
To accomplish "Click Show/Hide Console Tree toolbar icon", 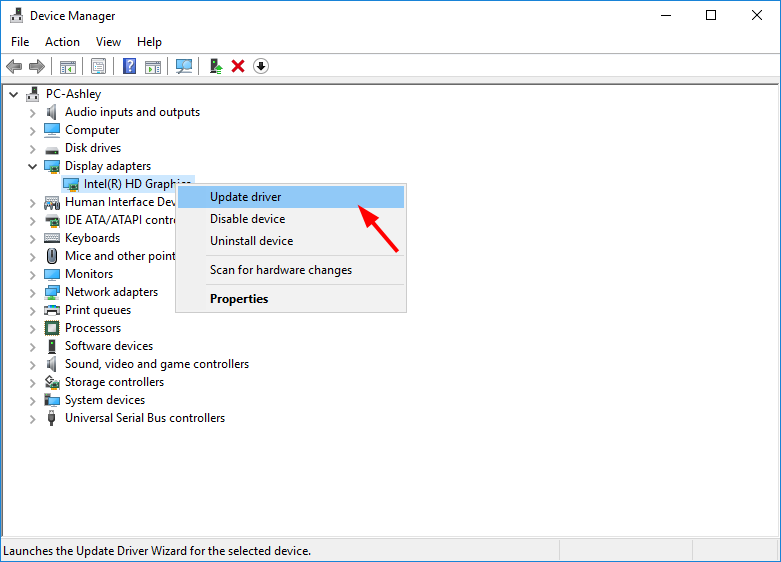I will coord(68,66).
